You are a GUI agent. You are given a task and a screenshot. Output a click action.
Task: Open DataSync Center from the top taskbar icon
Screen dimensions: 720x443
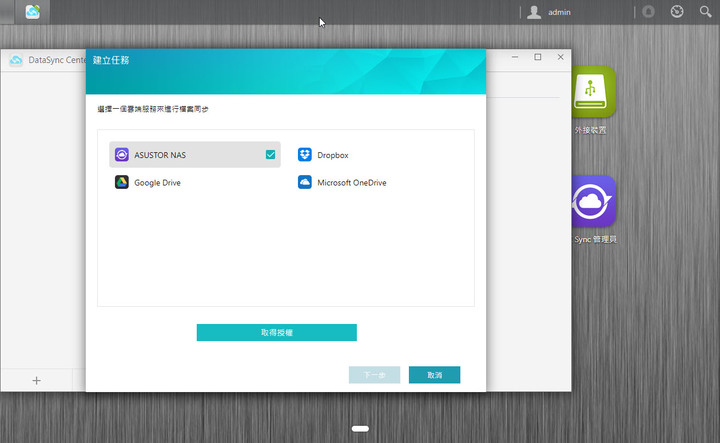pos(32,12)
